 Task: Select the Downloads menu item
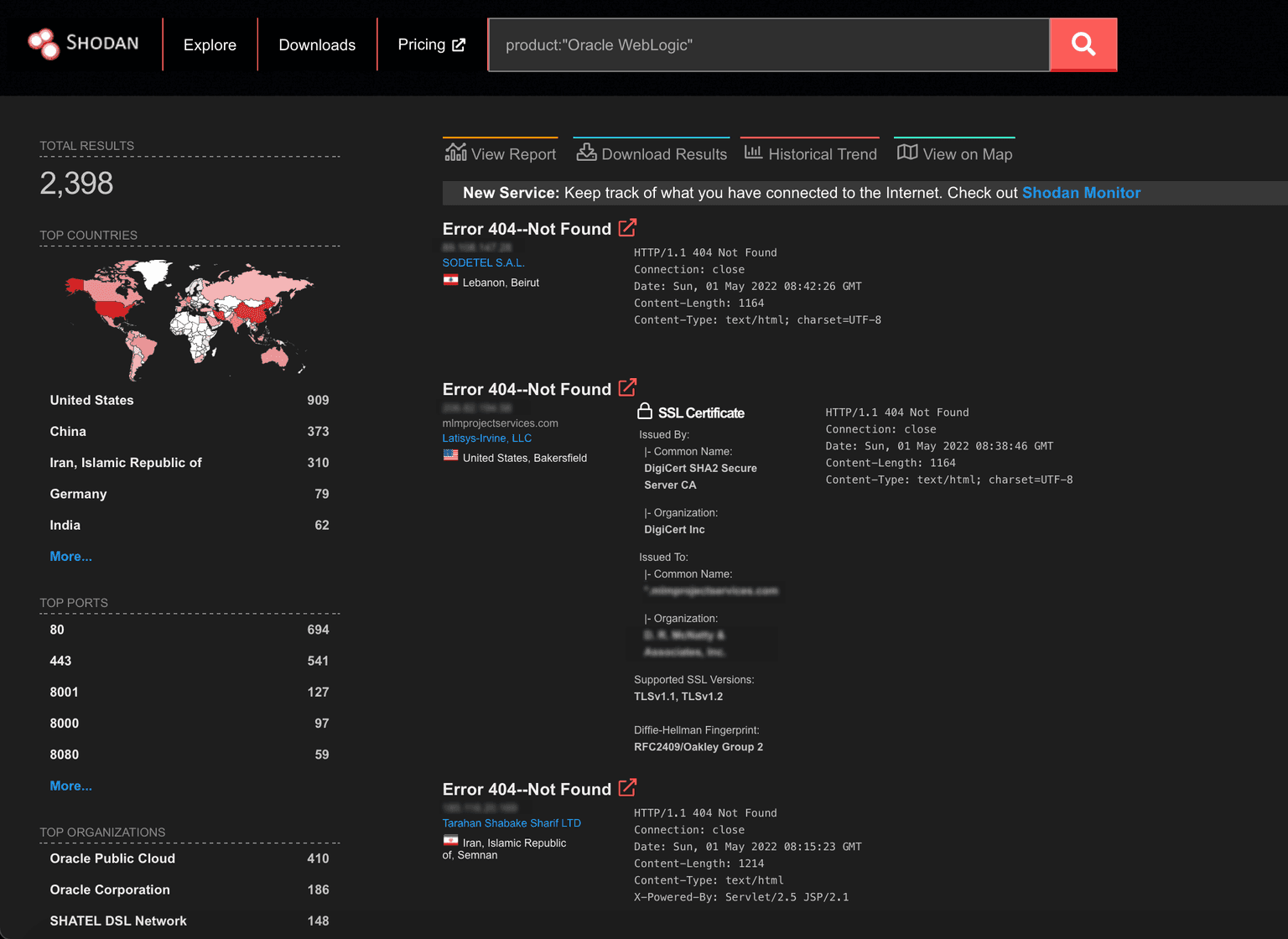[317, 44]
